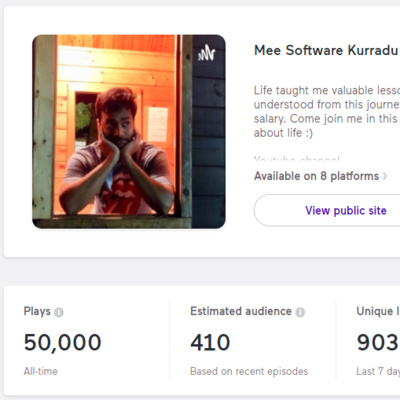Screen dimensions: 400x400
Task: Click the 50,000 plays count
Action: [x=63, y=343]
